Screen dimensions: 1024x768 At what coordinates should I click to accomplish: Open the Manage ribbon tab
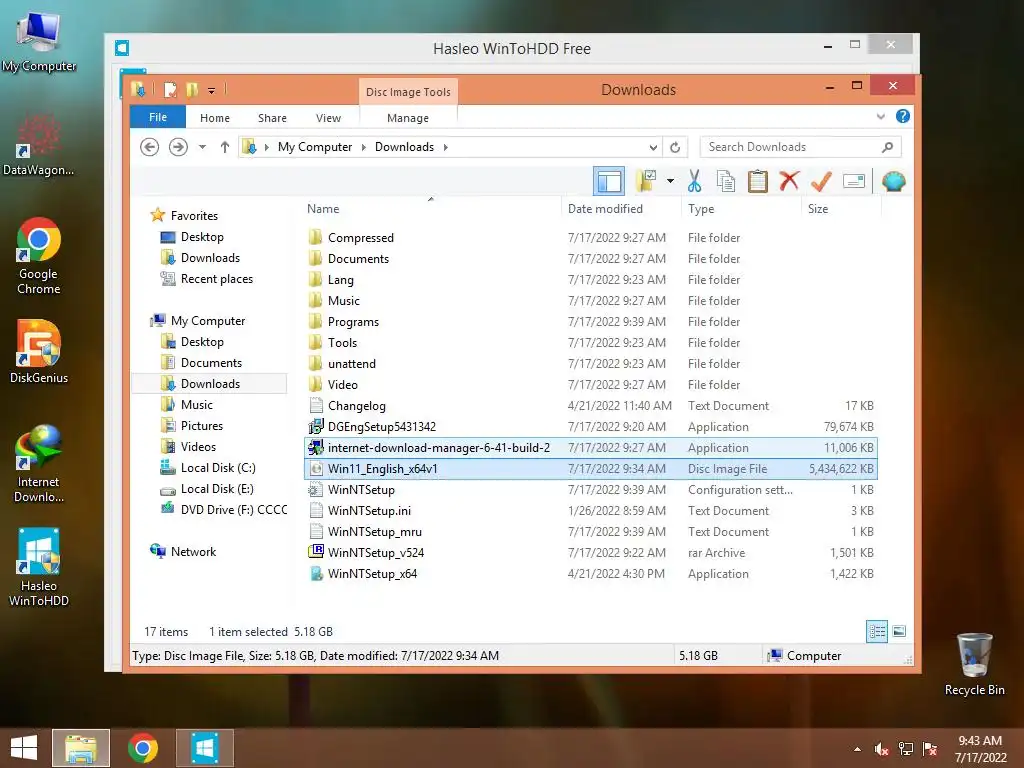pyautogui.click(x=408, y=118)
